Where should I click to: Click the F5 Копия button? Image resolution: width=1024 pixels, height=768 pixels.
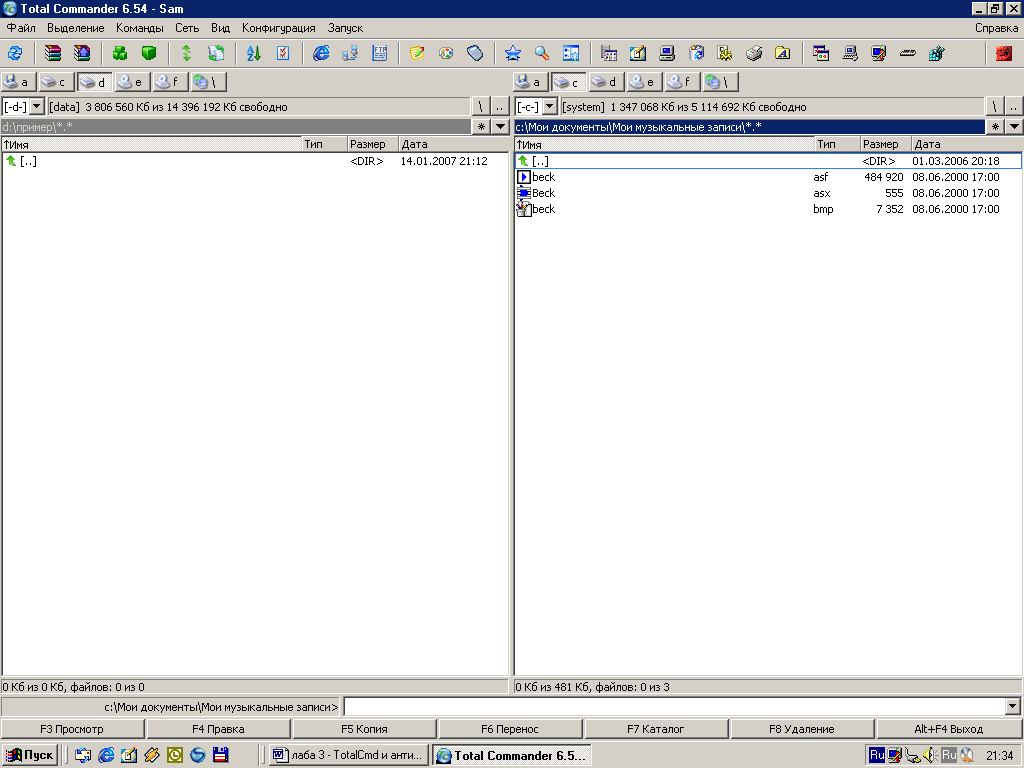364,729
